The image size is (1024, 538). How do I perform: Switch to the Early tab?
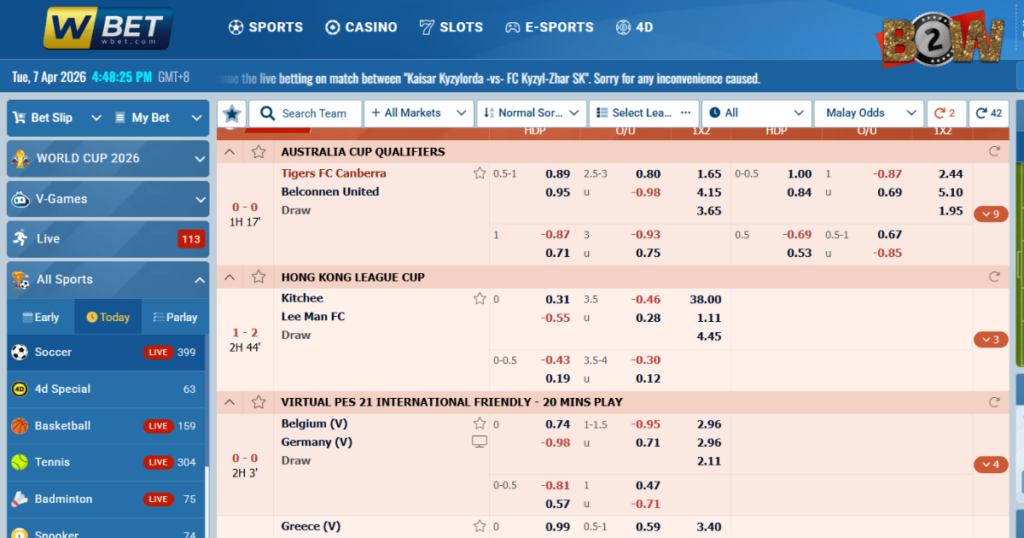pos(40,317)
